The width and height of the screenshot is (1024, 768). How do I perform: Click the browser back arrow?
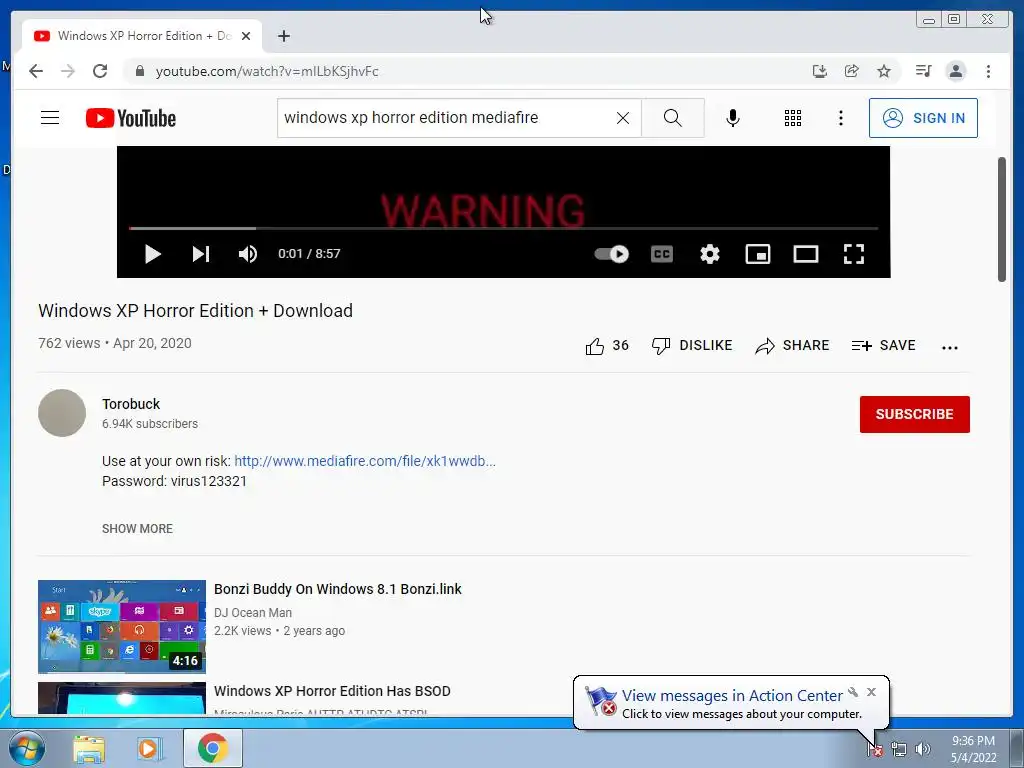(36, 71)
